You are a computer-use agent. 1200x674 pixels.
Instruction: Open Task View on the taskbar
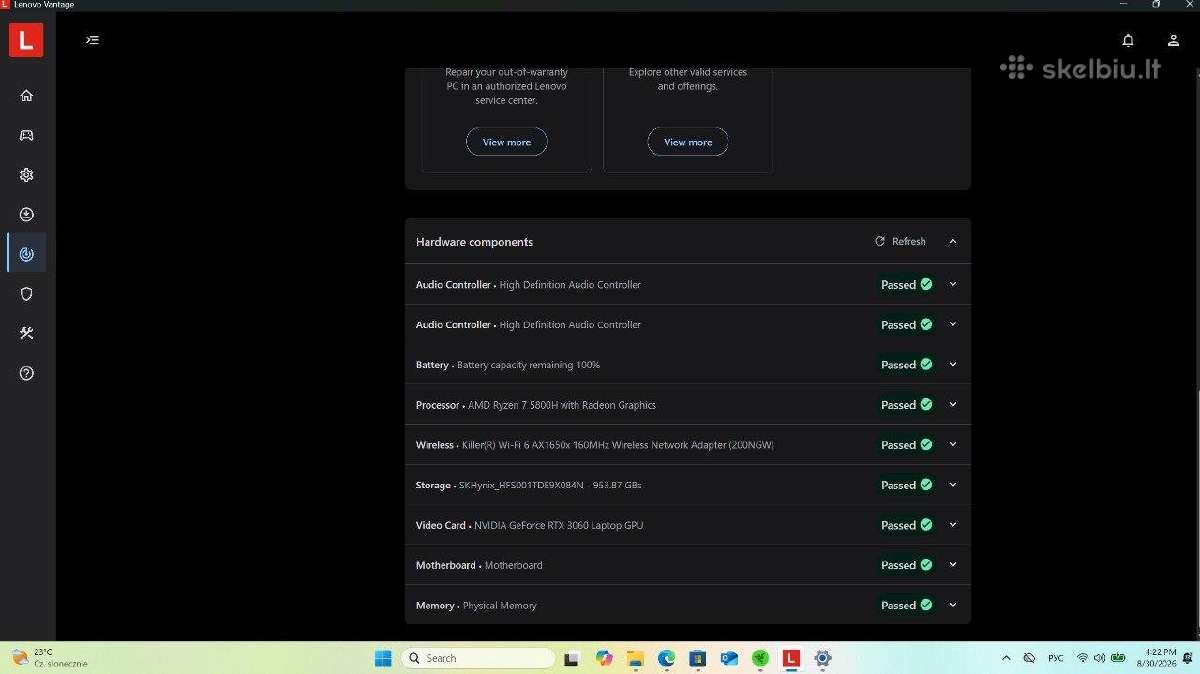(571, 658)
